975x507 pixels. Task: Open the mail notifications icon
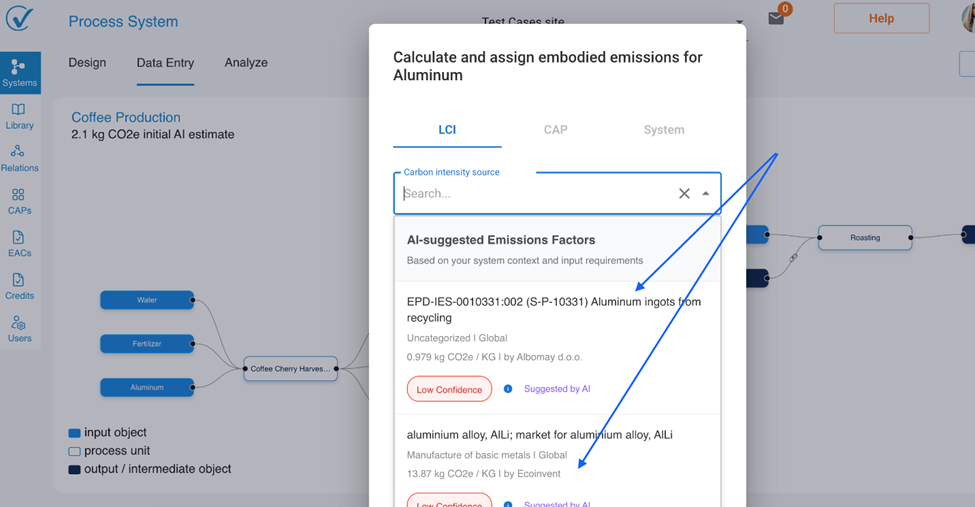click(776, 19)
